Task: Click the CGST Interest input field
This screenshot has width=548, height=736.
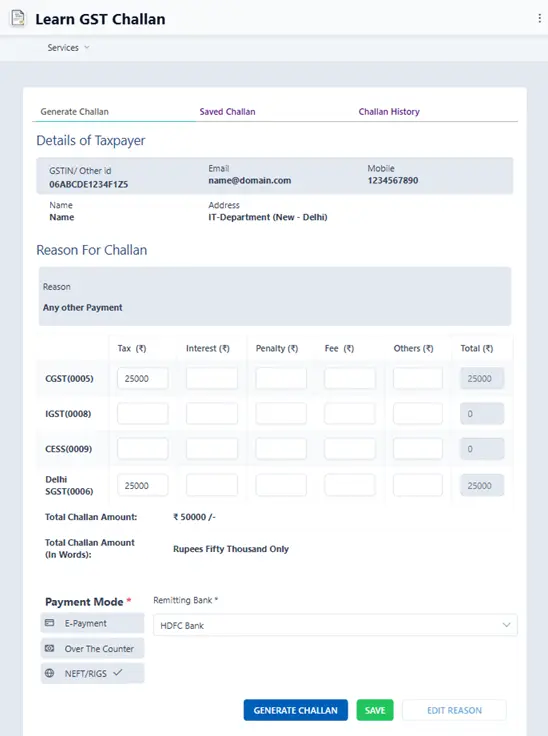Action: pos(212,378)
